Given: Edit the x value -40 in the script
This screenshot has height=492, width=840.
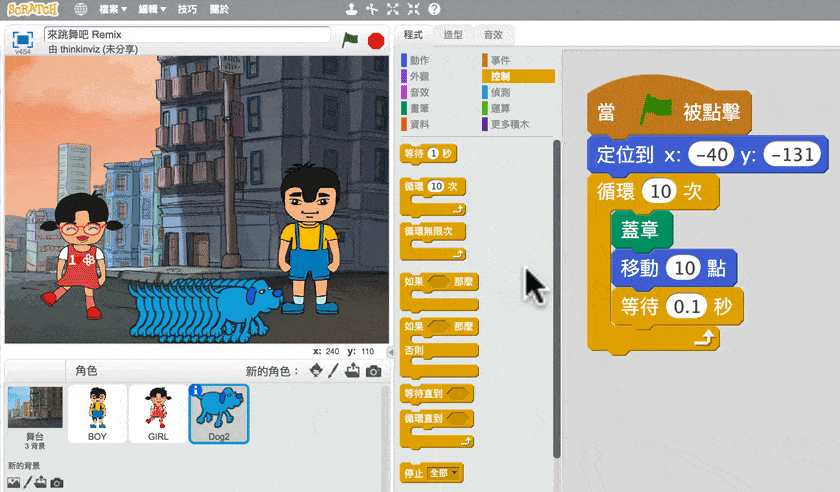Looking at the screenshot, I should pos(711,155).
